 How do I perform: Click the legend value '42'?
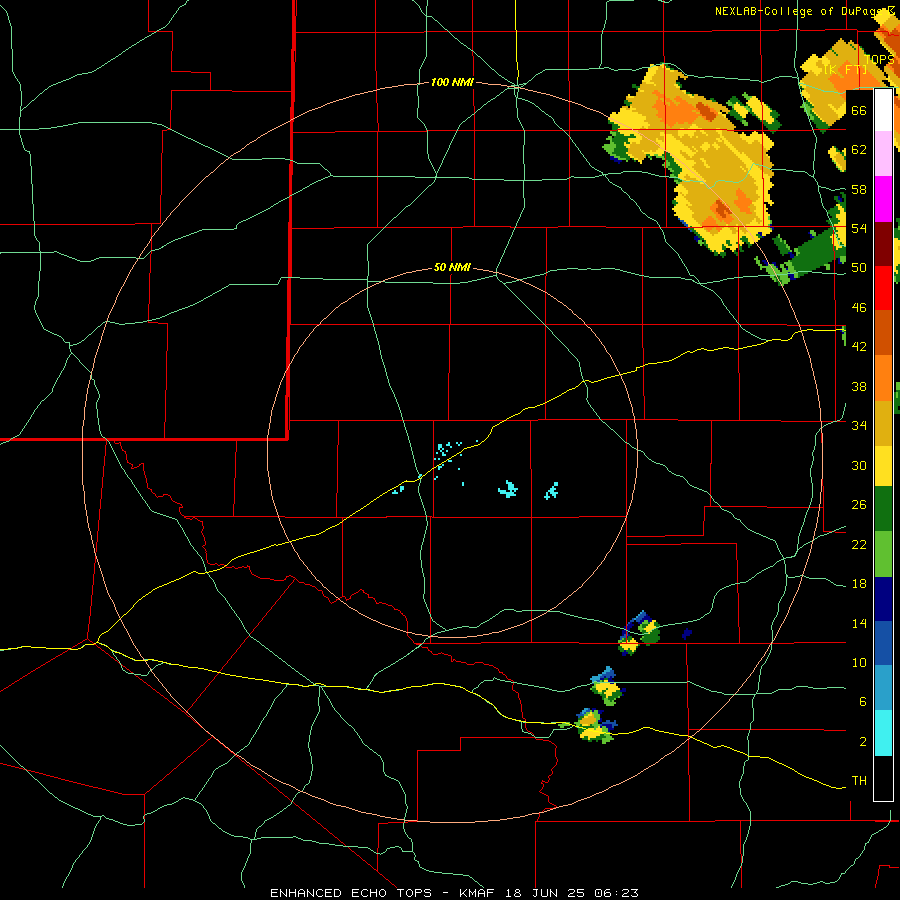[x=859, y=347]
